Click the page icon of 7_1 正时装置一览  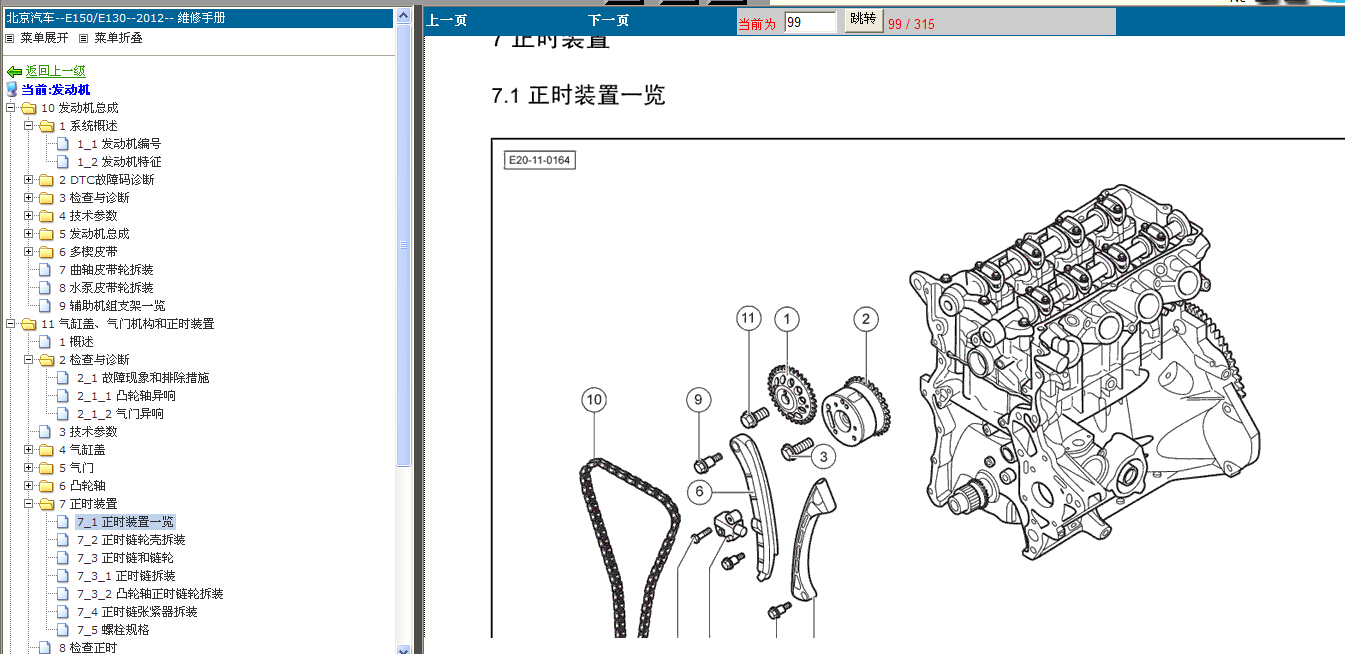pyautogui.click(x=63, y=522)
